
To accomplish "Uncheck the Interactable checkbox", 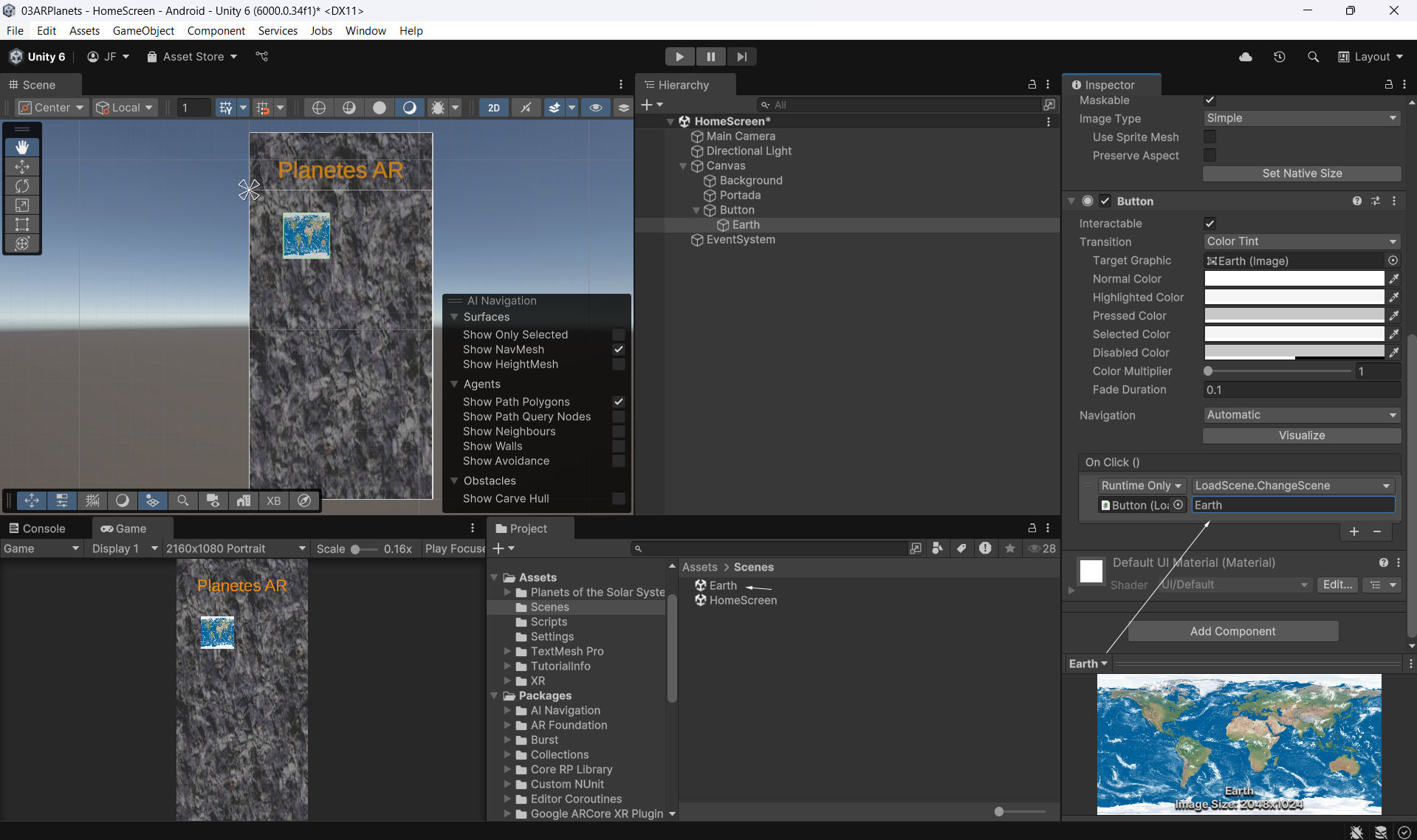I will (x=1210, y=224).
